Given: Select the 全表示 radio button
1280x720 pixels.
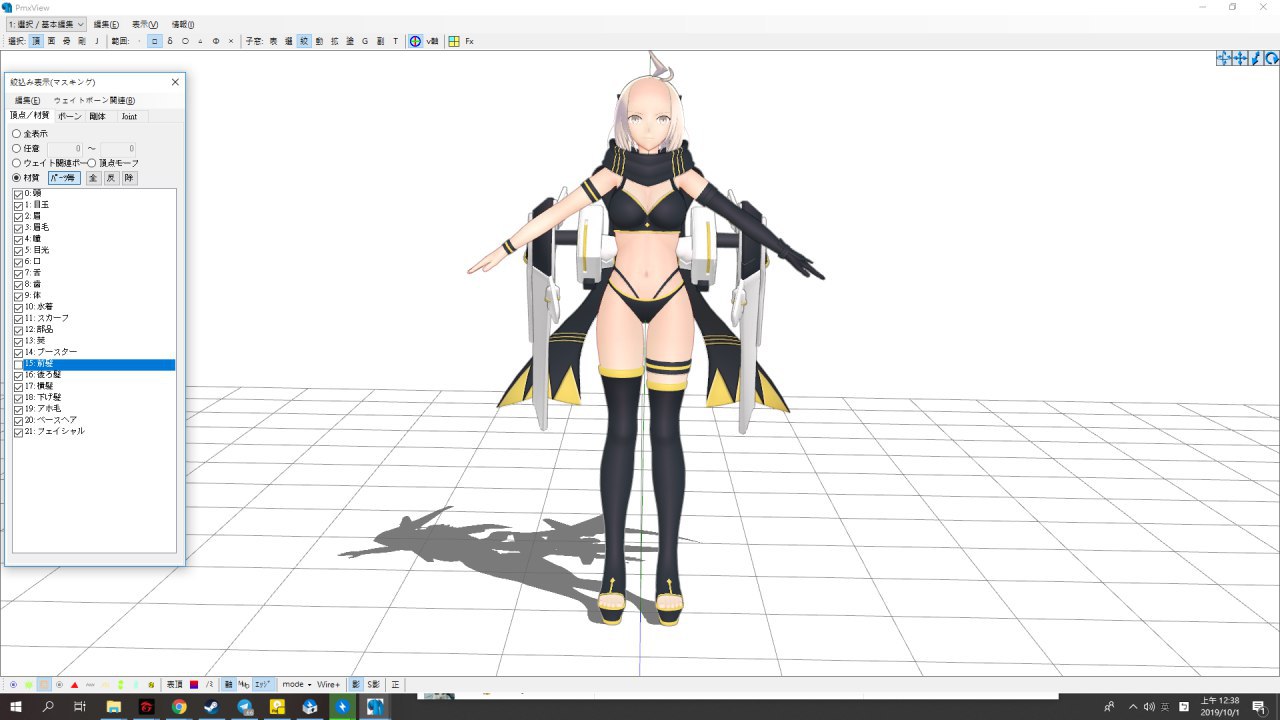Looking at the screenshot, I should pos(16,133).
